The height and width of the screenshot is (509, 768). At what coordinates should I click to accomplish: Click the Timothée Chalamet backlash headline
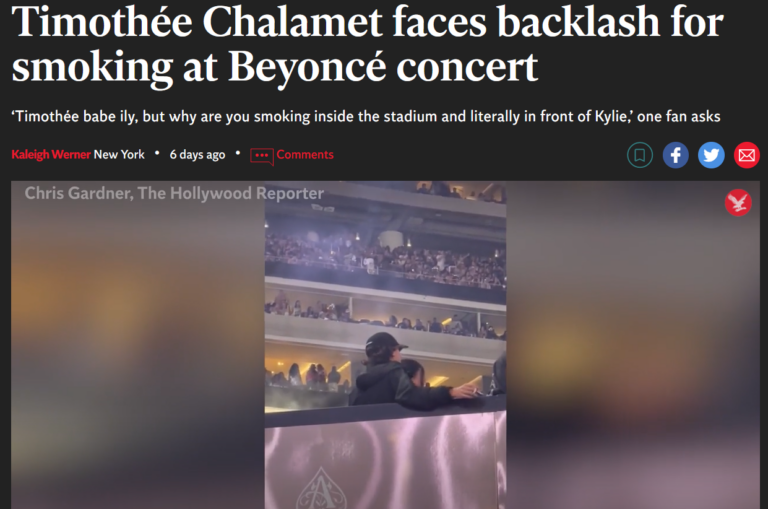click(367, 45)
